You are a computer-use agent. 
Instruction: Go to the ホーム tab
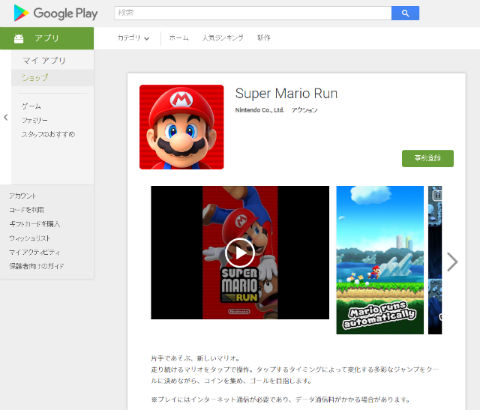coord(179,38)
